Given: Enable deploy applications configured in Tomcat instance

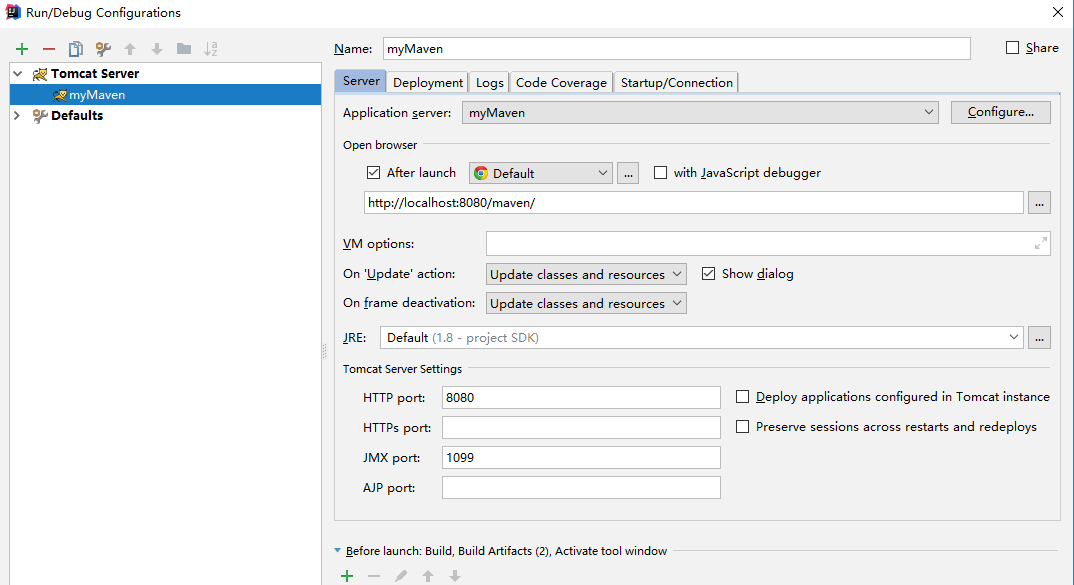Looking at the screenshot, I should click(x=742, y=397).
